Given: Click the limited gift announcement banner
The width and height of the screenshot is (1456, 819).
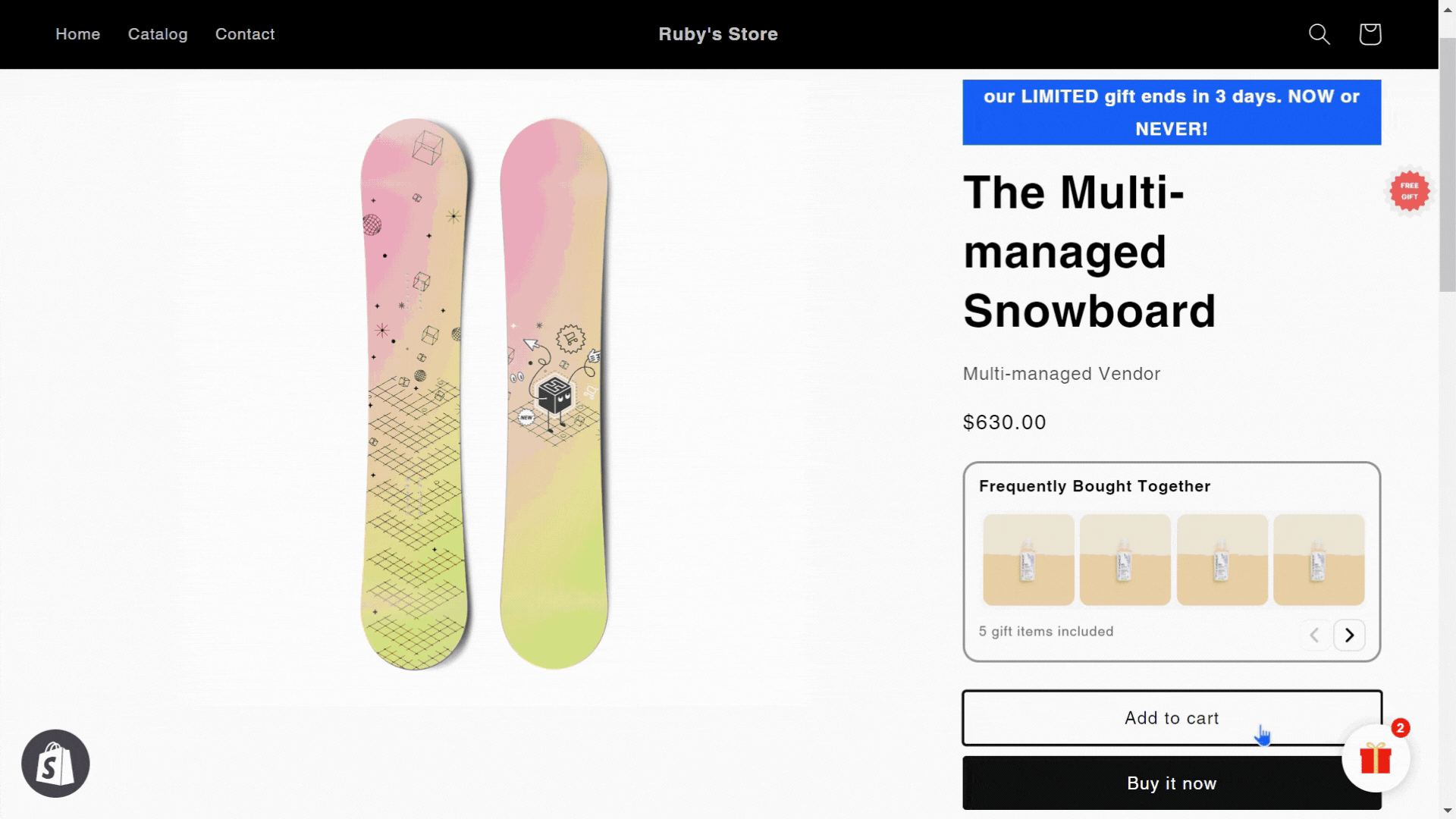Looking at the screenshot, I should point(1172,112).
